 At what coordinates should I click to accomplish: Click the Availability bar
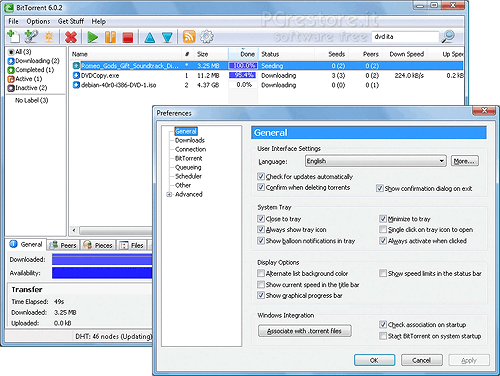click(102, 273)
